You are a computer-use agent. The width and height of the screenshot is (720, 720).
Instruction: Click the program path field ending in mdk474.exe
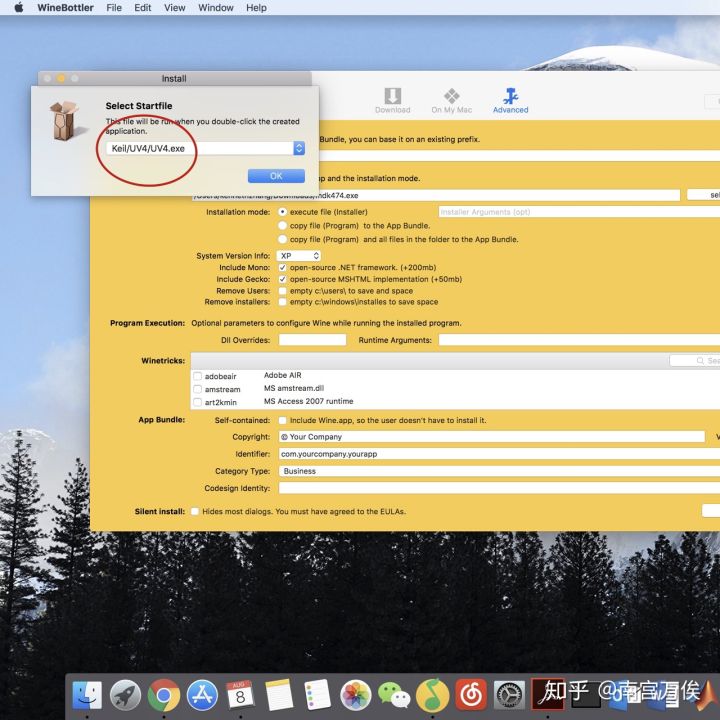click(x=435, y=195)
